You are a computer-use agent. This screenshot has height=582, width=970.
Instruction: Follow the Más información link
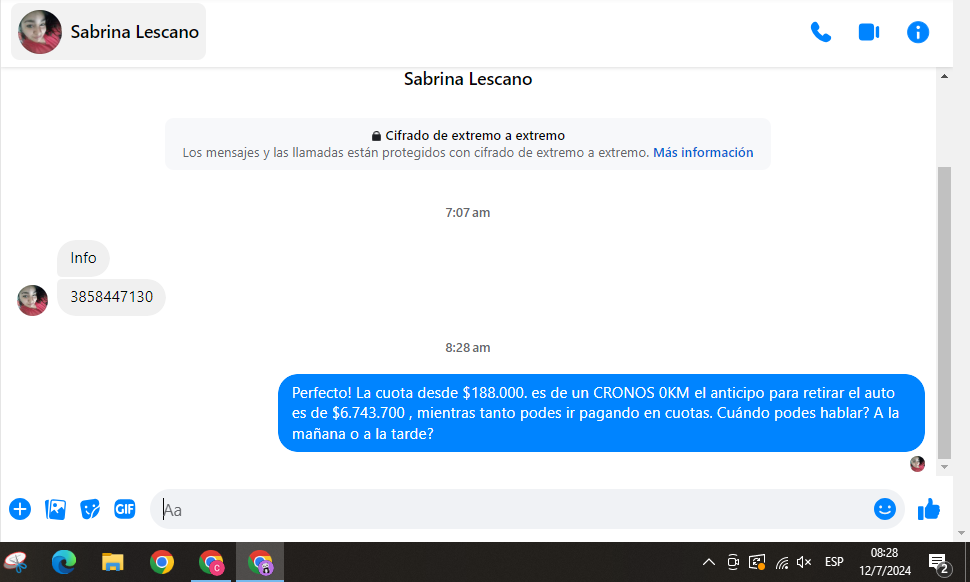[x=703, y=152]
